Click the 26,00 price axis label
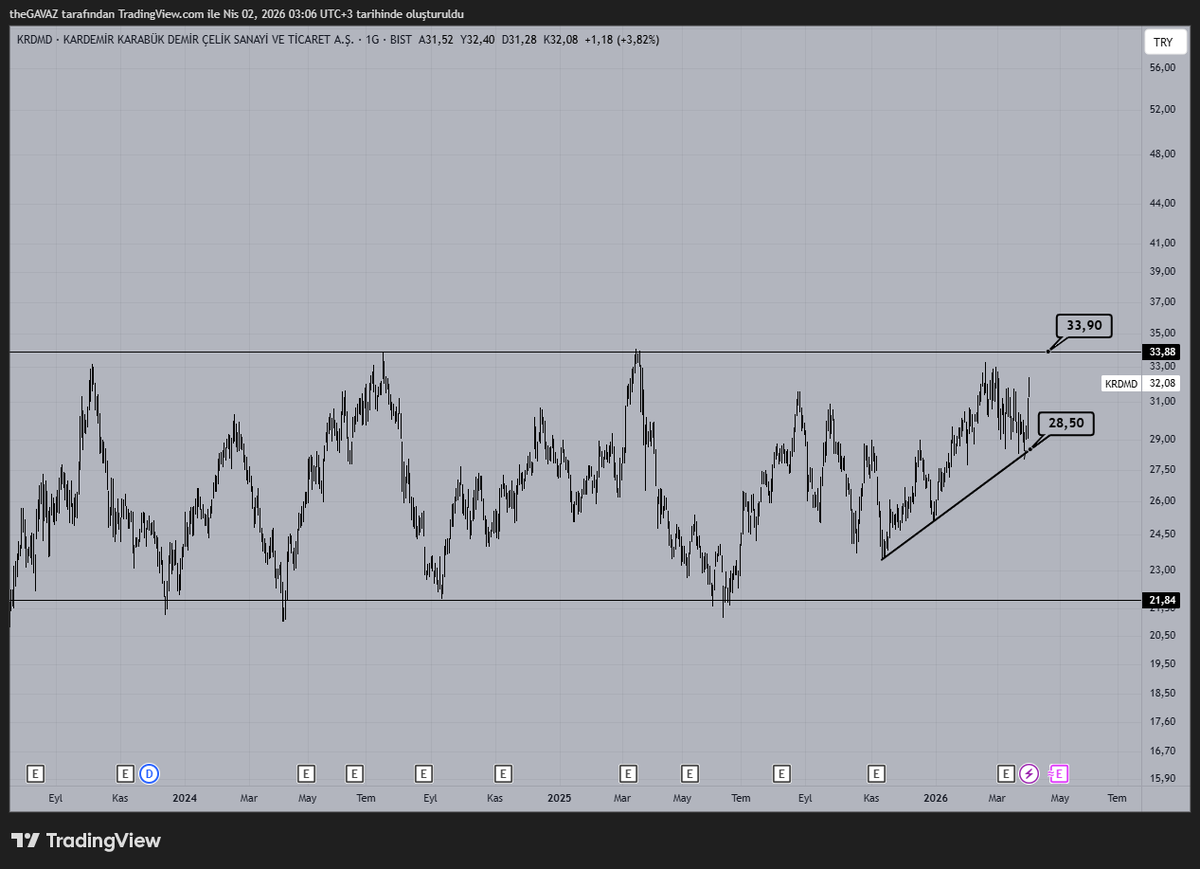 coord(1162,501)
